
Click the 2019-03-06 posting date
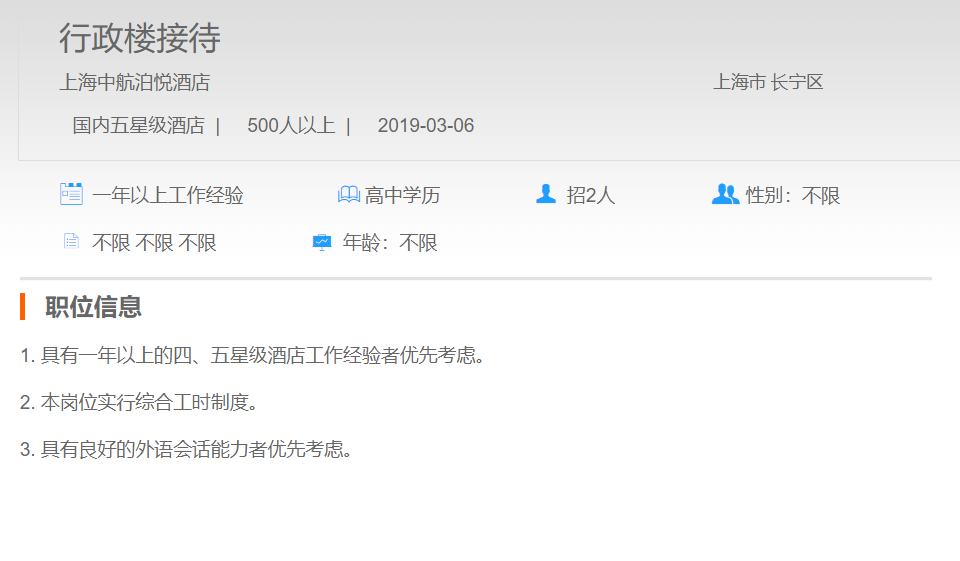[x=425, y=126]
